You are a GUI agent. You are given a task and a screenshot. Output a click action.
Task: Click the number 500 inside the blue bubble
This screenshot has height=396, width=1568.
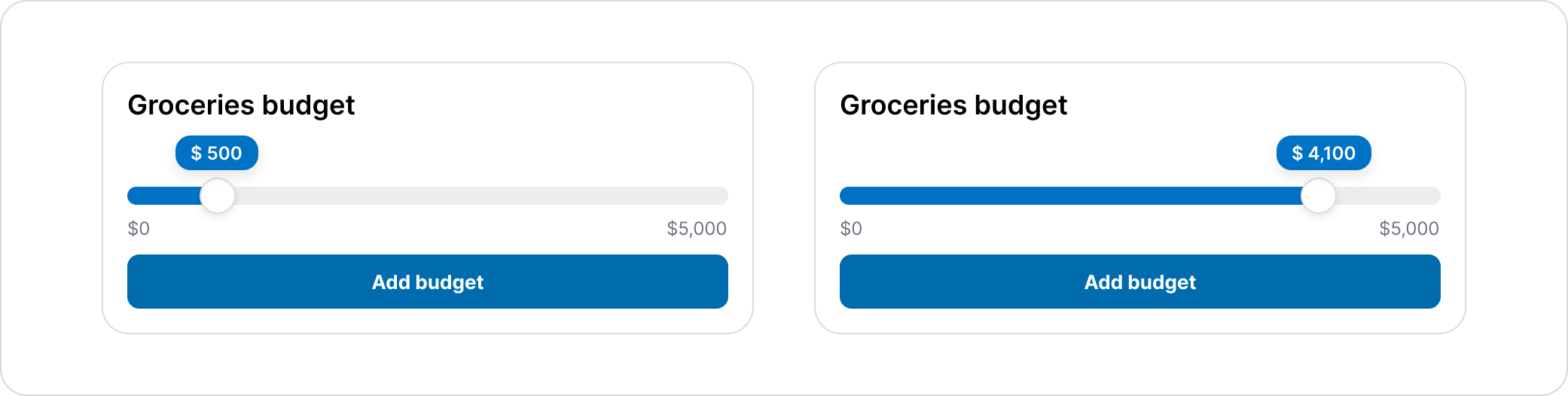[x=224, y=153]
